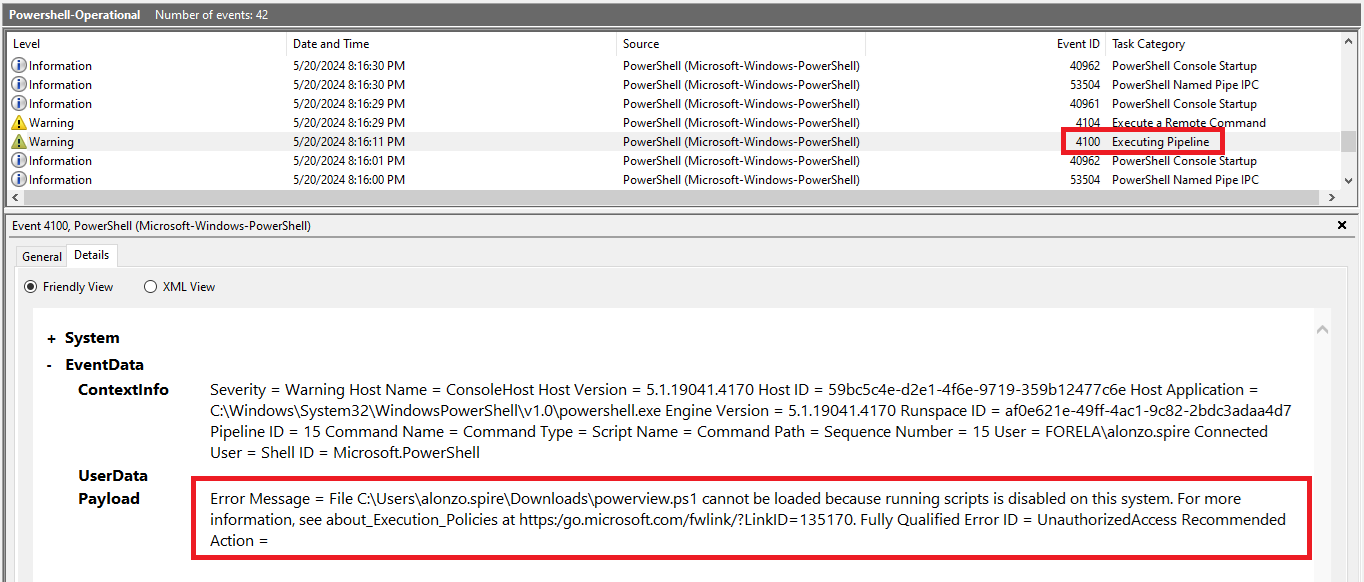This screenshot has width=1364, height=582.
Task: Click the warning icon on the Event 4100 row
Action: coord(19,142)
